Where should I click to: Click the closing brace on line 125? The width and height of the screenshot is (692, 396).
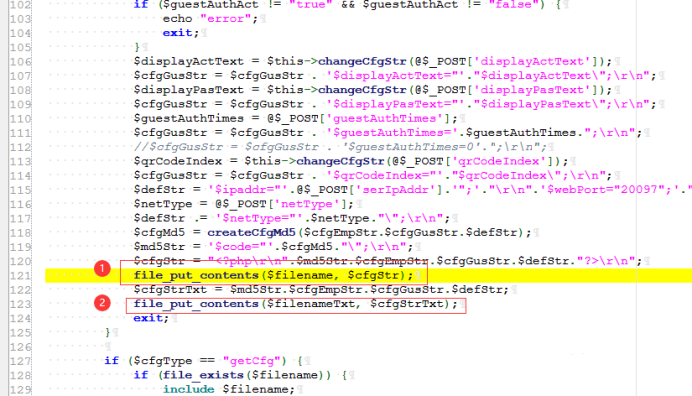[107, 332]
